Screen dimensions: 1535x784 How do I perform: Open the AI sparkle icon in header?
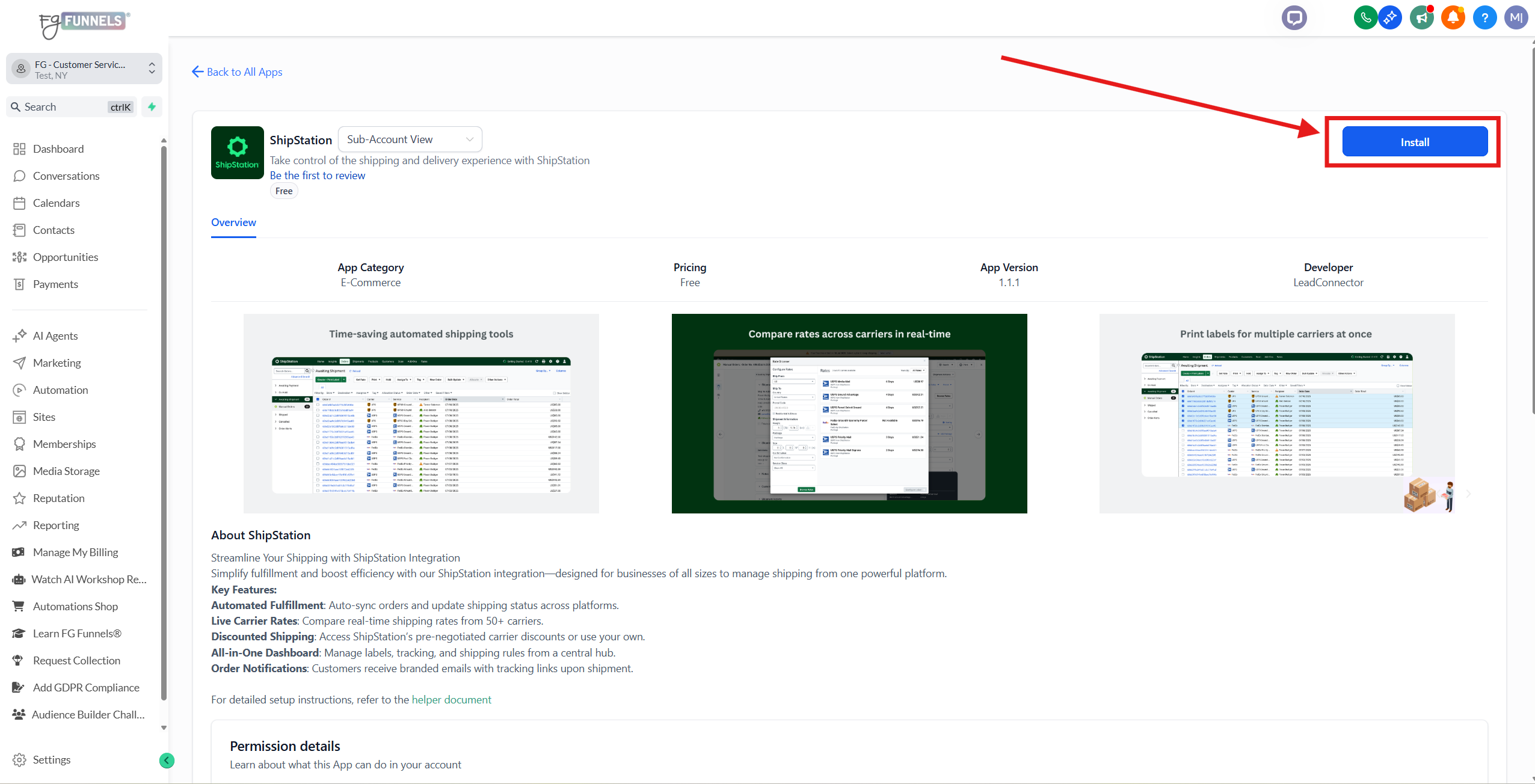[1390, 17]
